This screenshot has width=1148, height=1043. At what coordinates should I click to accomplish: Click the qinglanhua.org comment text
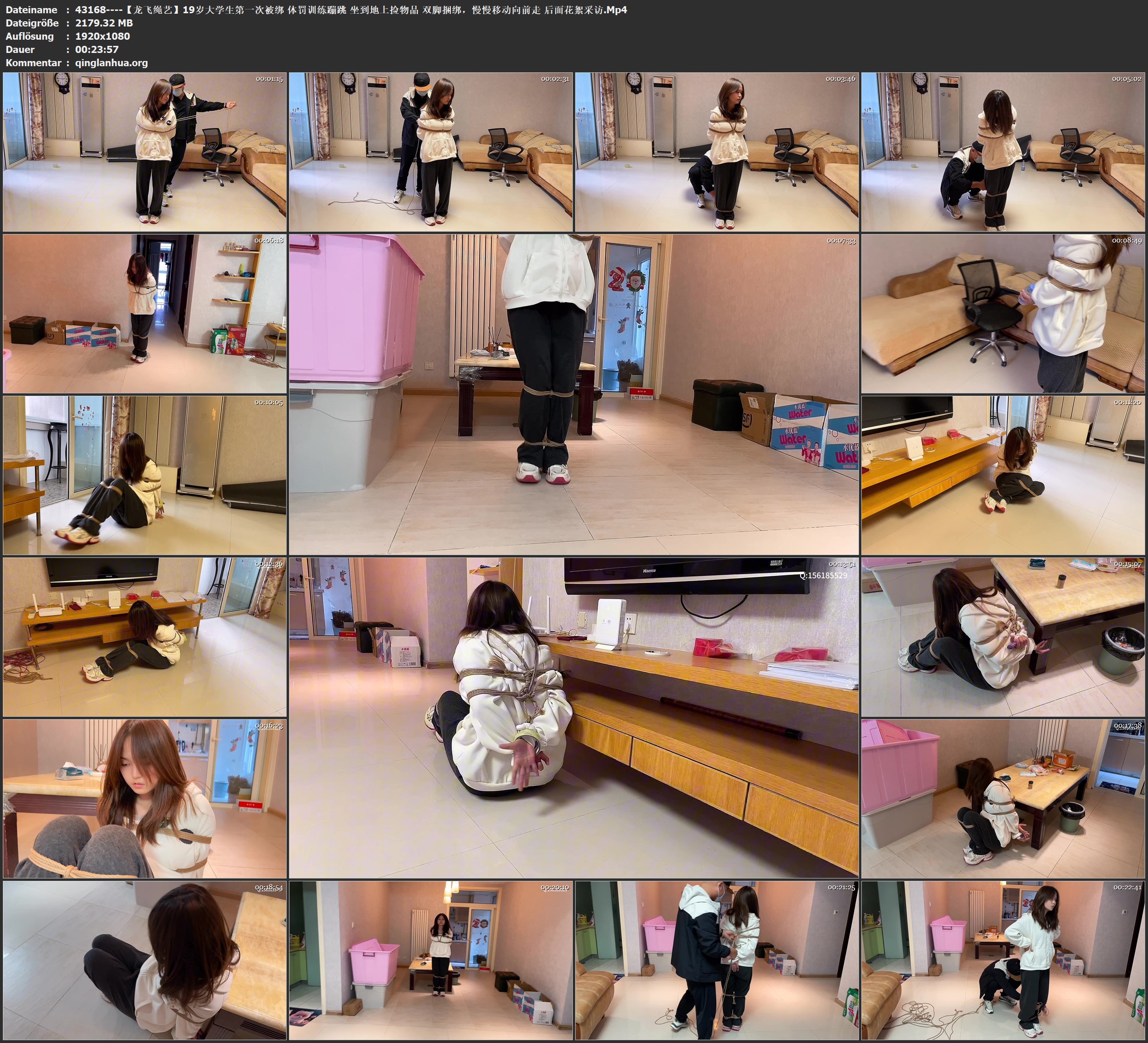coord(112,62)
